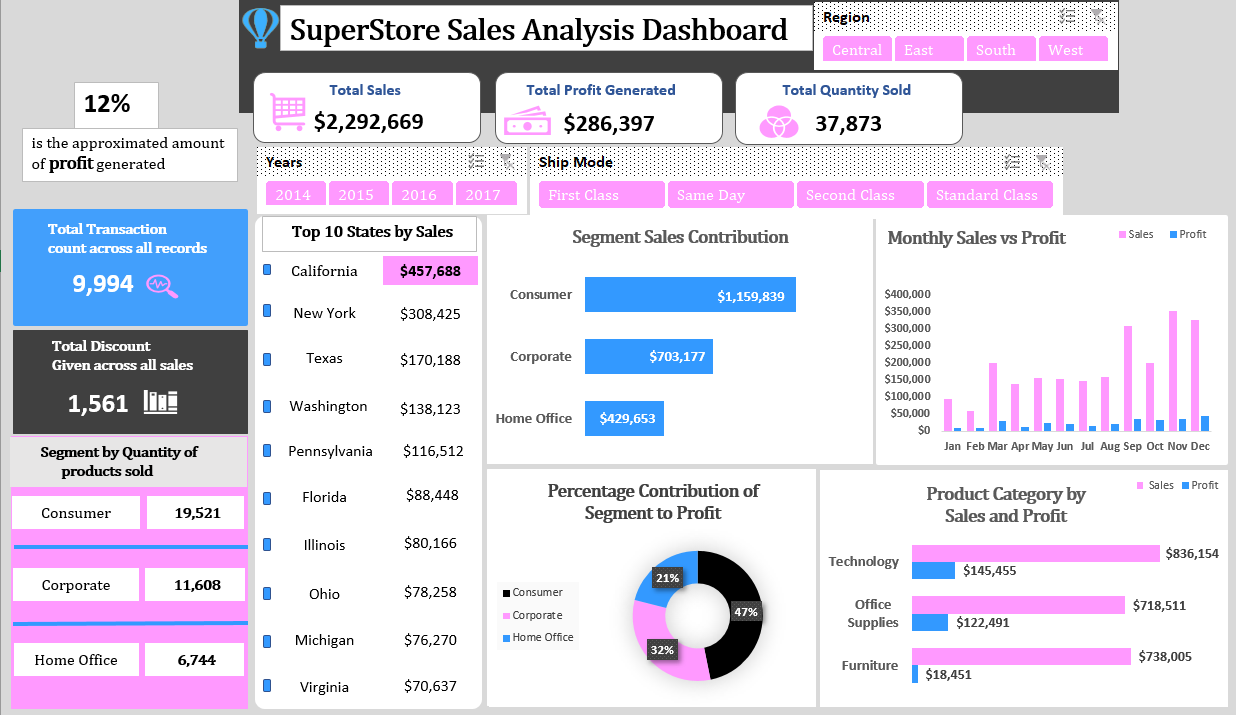Select the 2016 year slicer button
The image size is (1236, 715).
coord(420,195)
